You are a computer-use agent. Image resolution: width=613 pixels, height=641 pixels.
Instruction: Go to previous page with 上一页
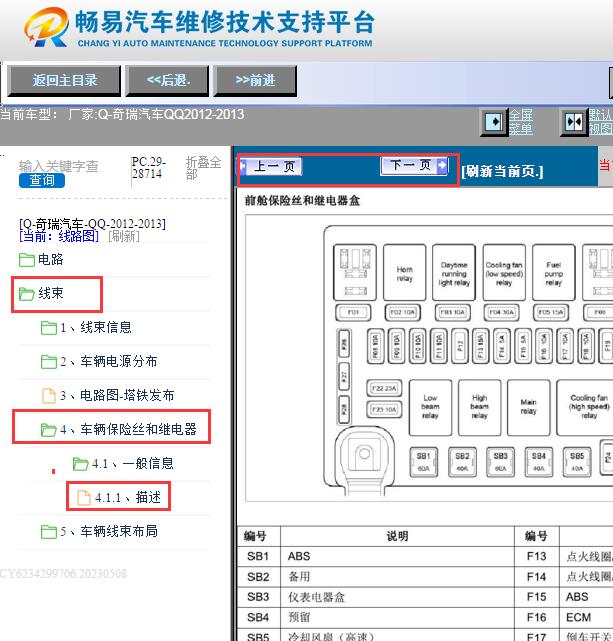tap(271, 166)
